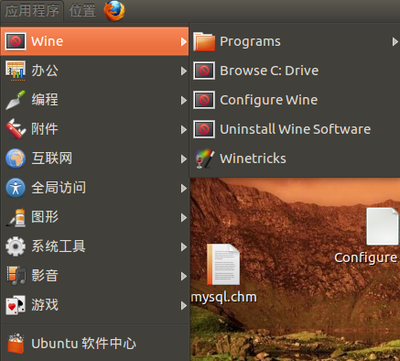The height and width of the screenshot is (361, 400).
Task: Open the 游戏 menu entry label
Action: click(45, 305)
